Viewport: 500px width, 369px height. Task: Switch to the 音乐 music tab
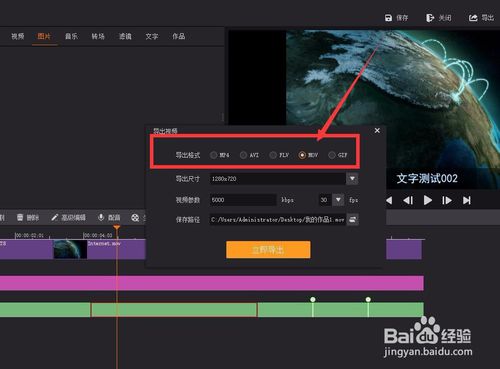tap(71, 36)
